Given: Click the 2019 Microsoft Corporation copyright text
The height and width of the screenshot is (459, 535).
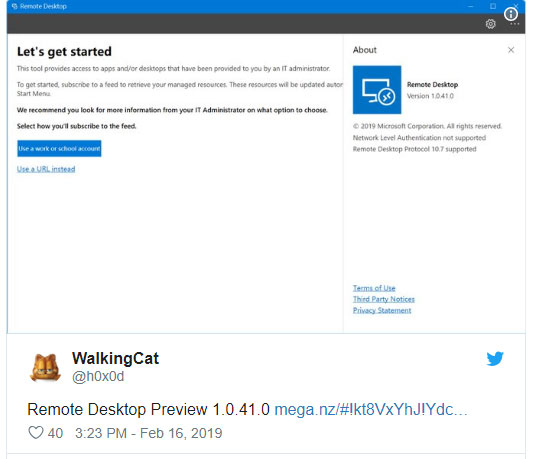Looking at the screenshot, I should tap(427, 126).
